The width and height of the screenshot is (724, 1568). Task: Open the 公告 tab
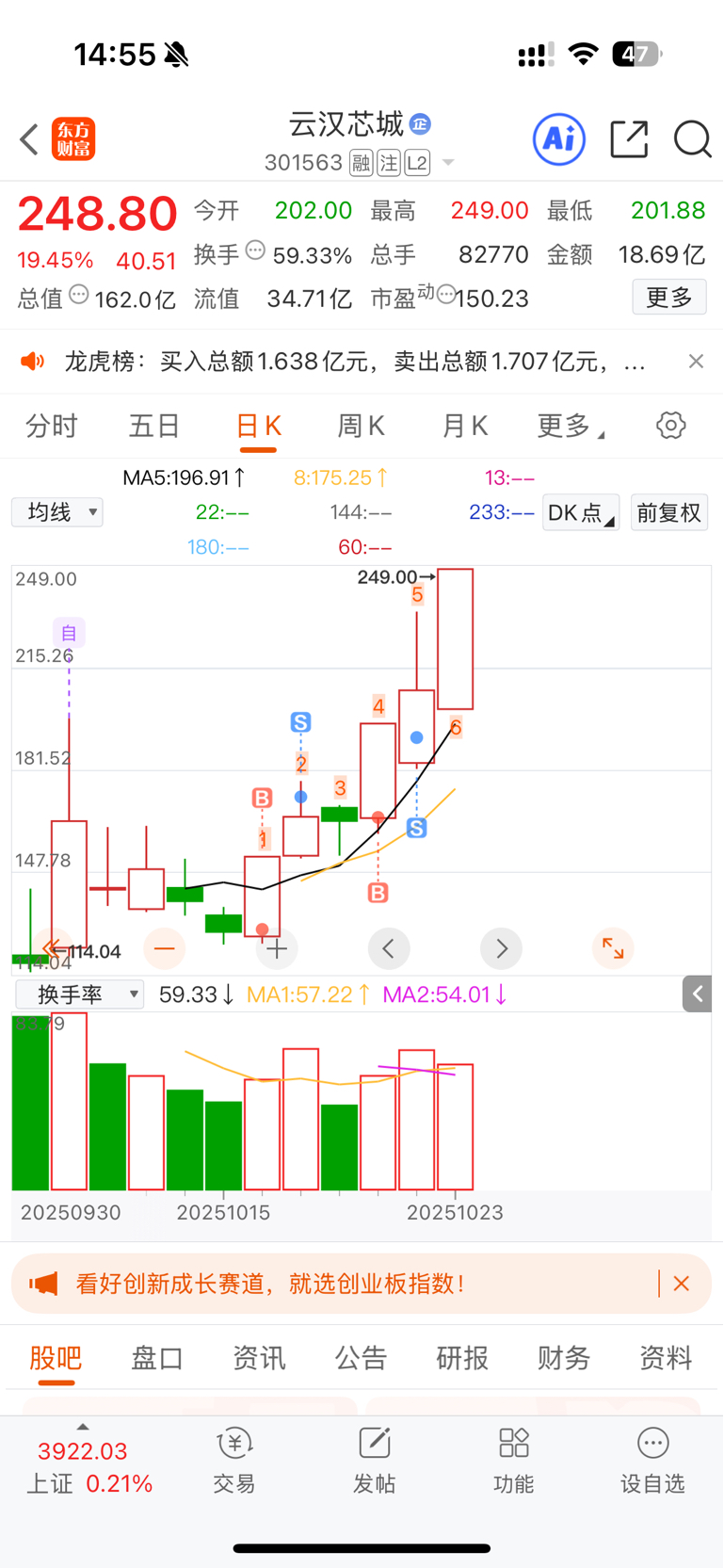pos(361,1357)
